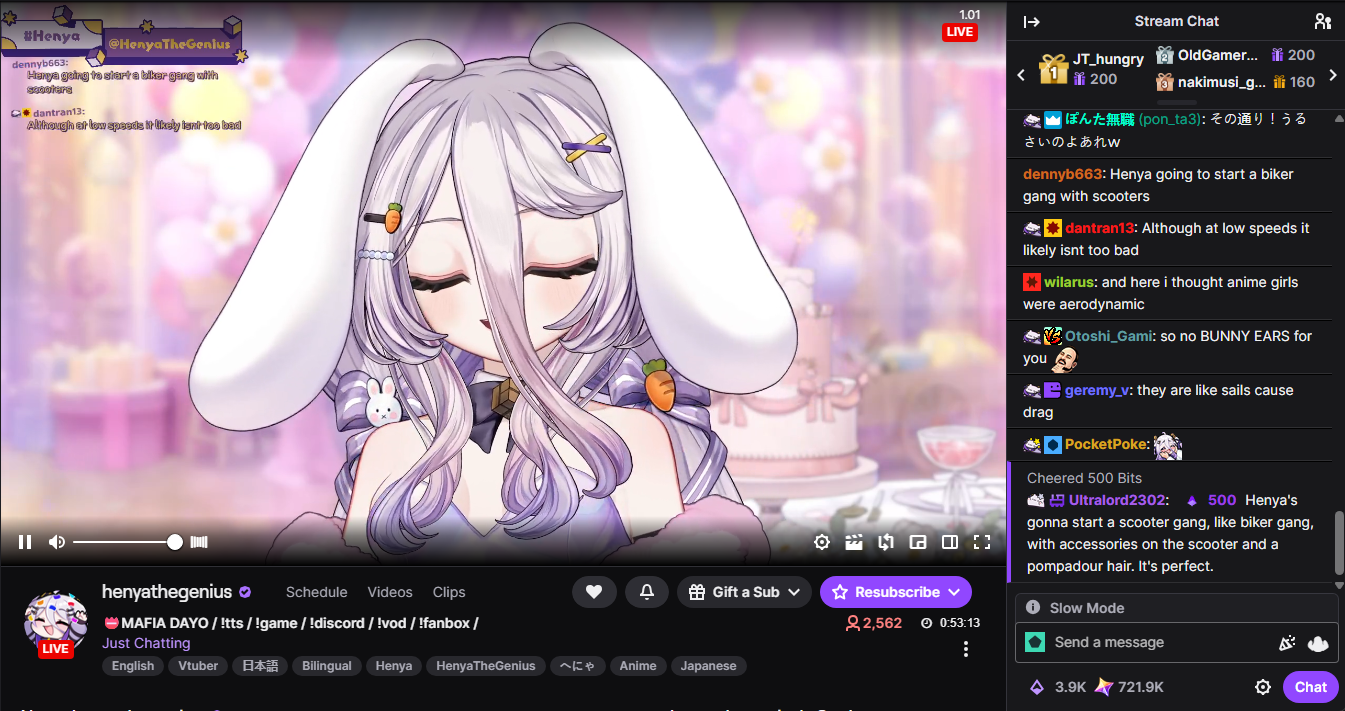Image resolution: width=1345 pixels, height=711 pixels.
Task: Open the Clips tab
Action: tap(449, 592)
